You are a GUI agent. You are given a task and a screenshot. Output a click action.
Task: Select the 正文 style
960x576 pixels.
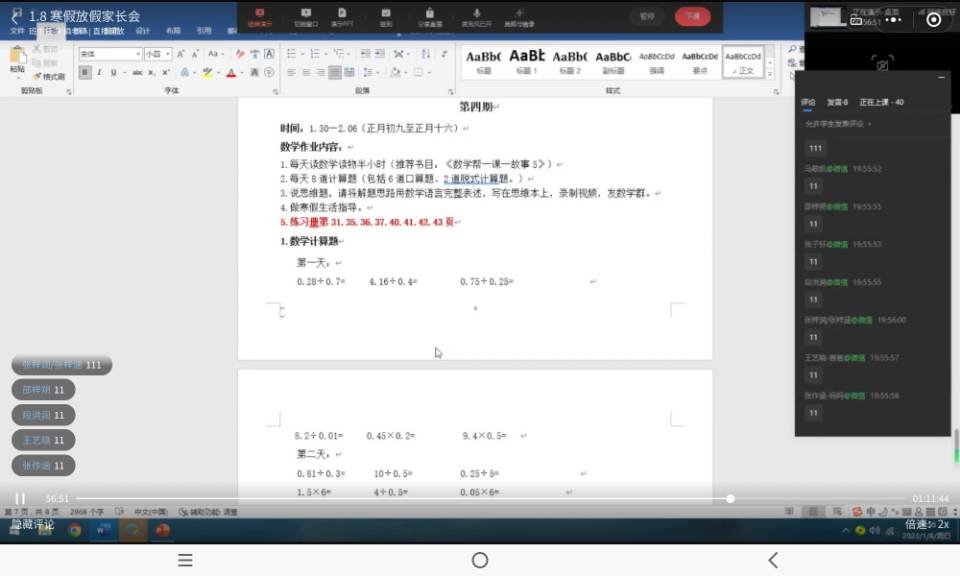pos(743,61)
